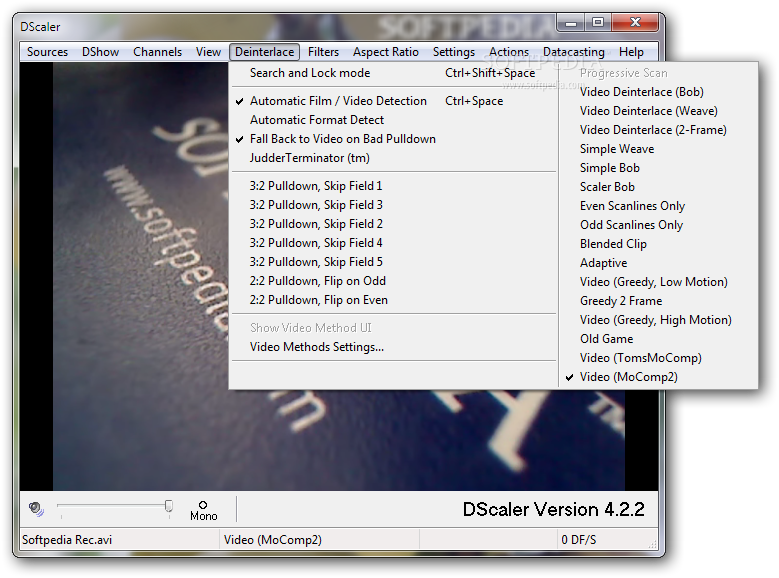Screen dimensions: 779x578
Task: Open the Aspect Ratio menu
Action: (x=386, y=52)
